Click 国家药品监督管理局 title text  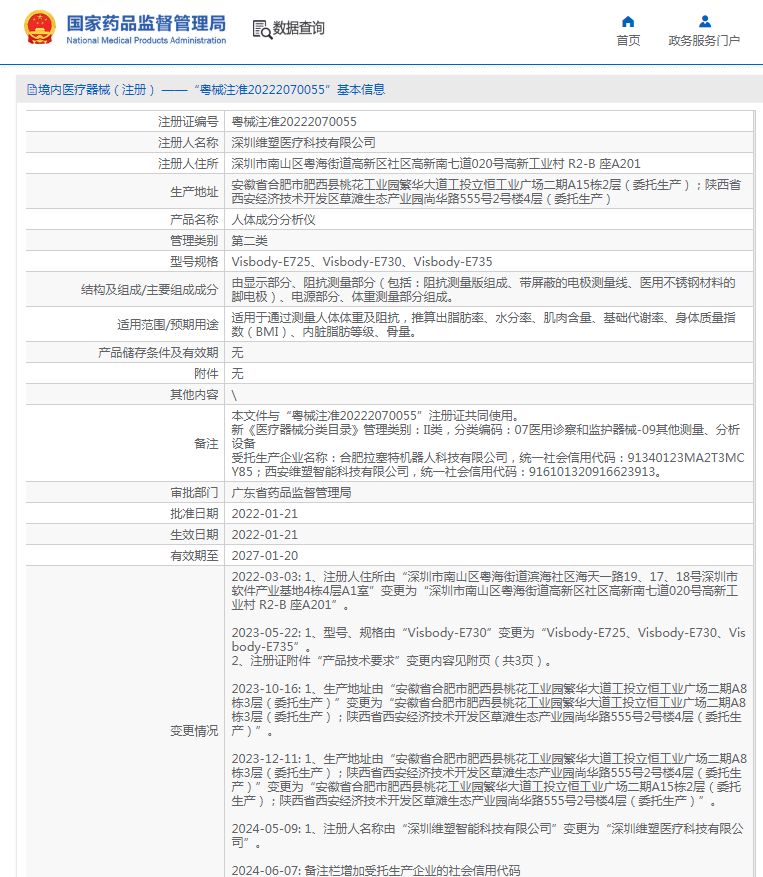click(147, 23)
